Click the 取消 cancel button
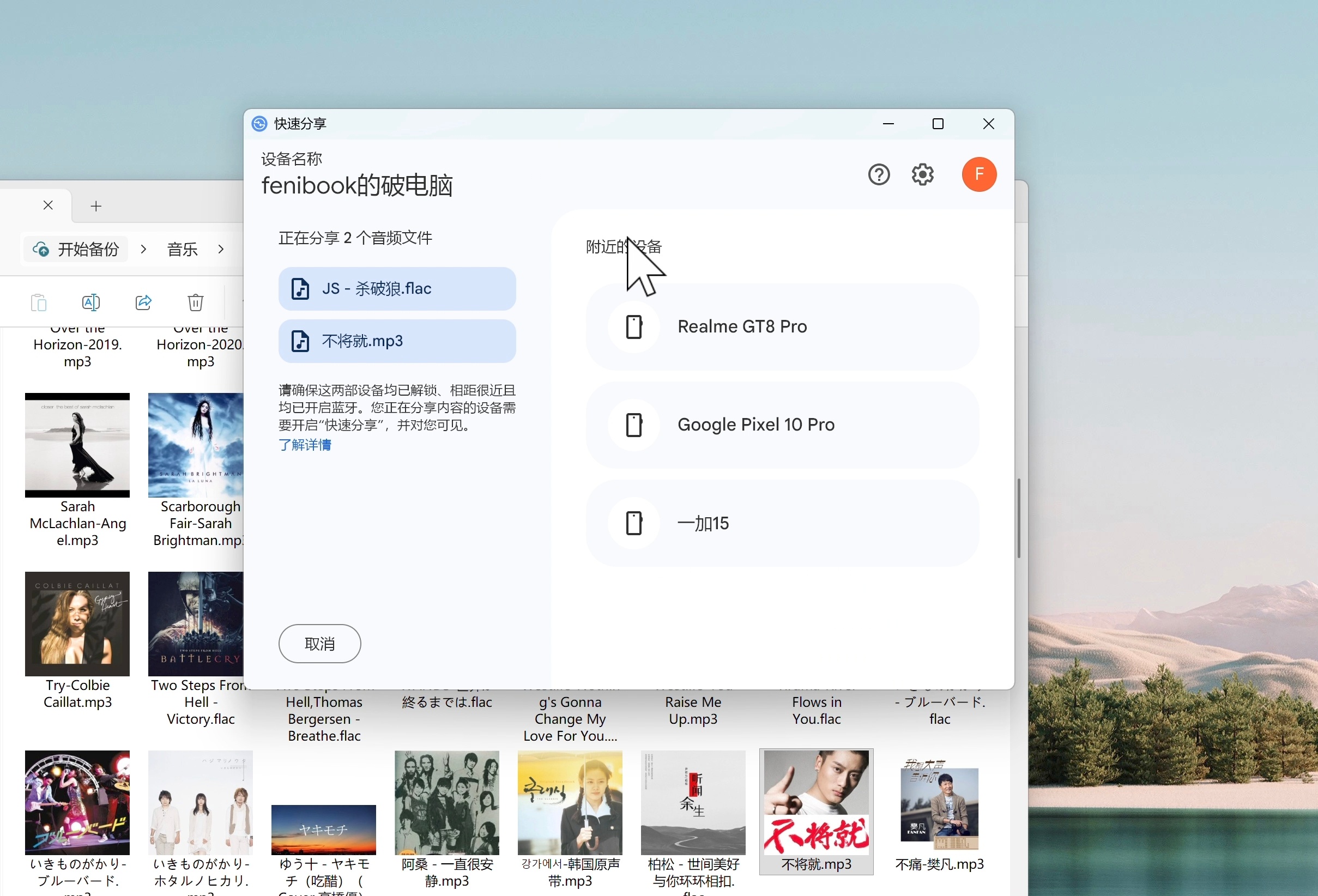The image size is (1318, 896). pos(319,644)
